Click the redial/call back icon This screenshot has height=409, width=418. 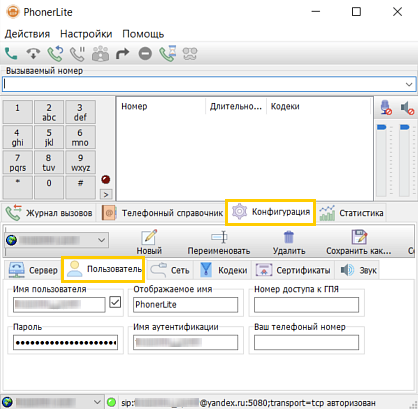55,53
